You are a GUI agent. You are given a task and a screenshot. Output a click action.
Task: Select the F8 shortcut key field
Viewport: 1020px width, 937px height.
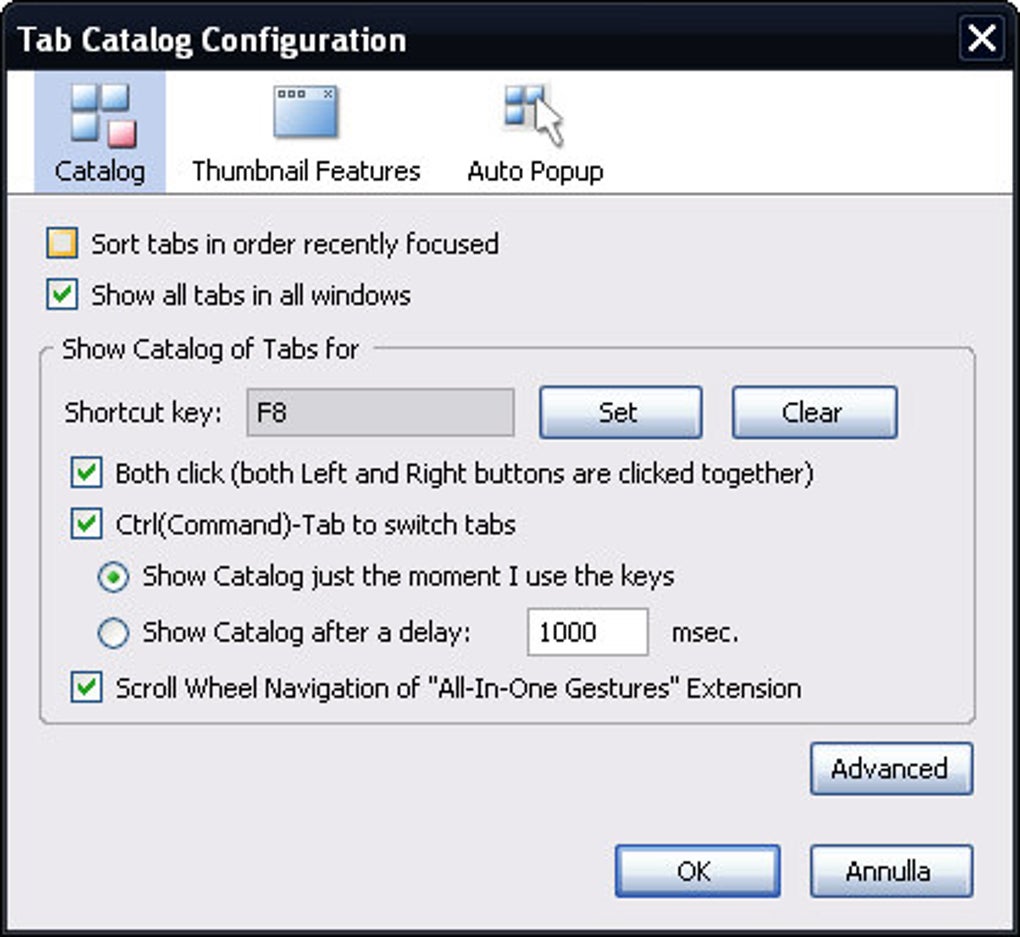point(381,412)
